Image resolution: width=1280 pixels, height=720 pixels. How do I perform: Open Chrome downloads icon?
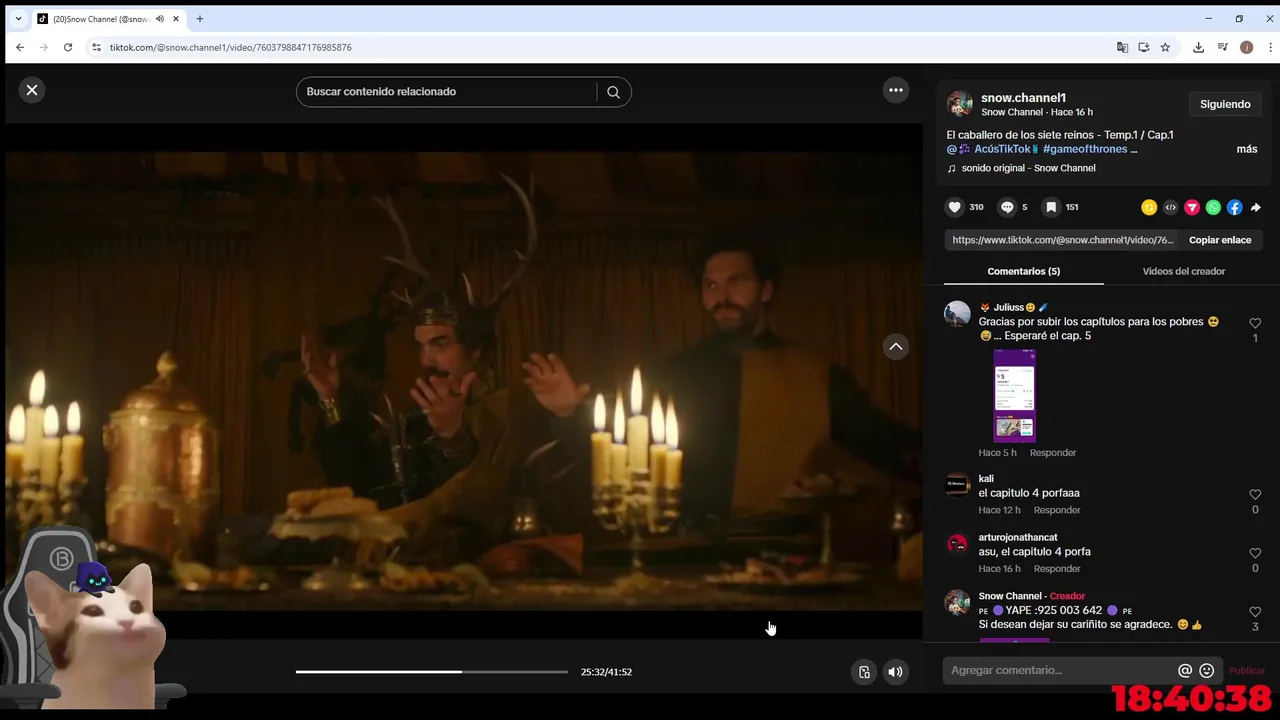coord(1198,47)
